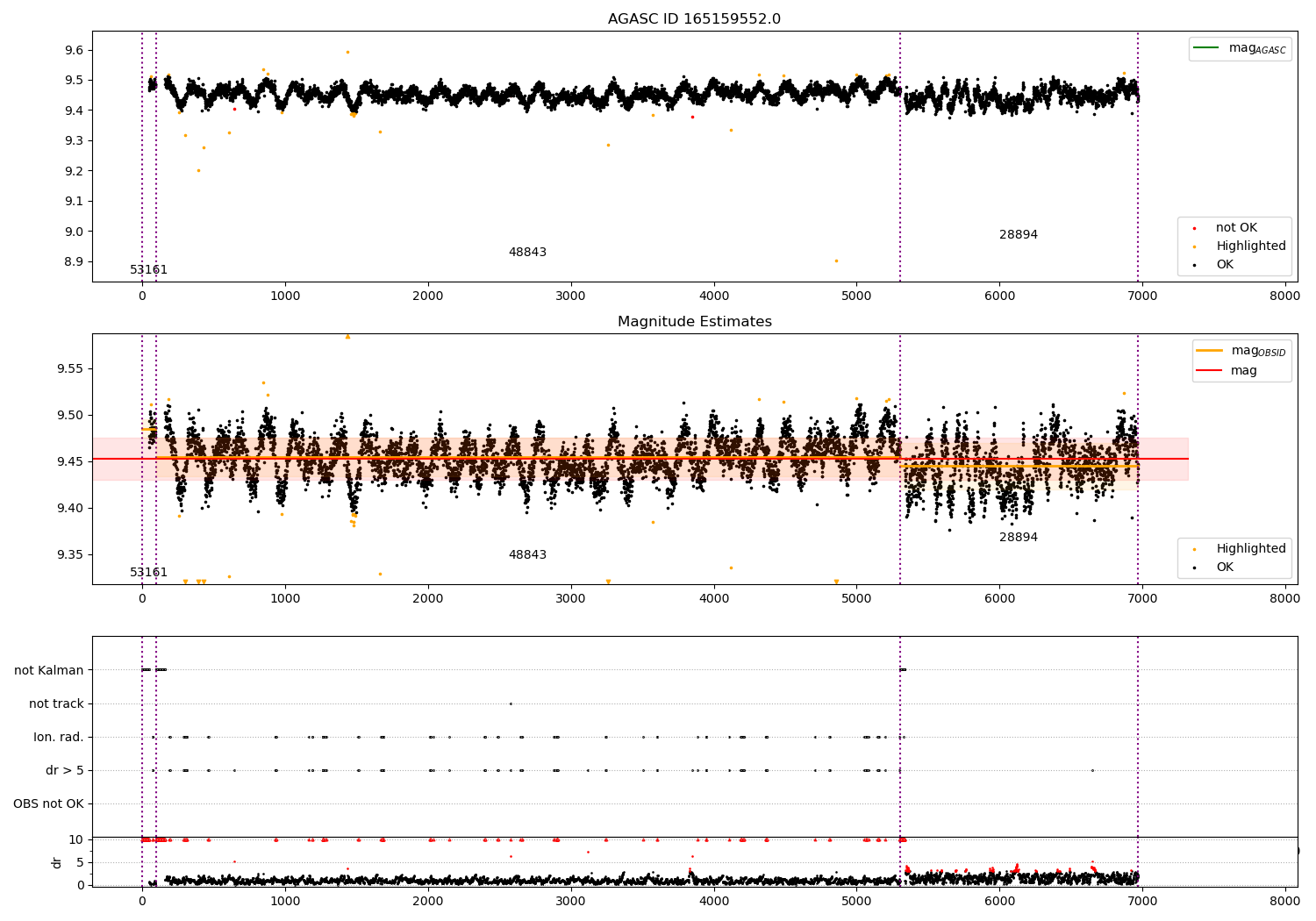Screen dimensions: 1316x921
Task: Click the 9.0 y-tick in the top plot
Action: [x=73, y=232]
